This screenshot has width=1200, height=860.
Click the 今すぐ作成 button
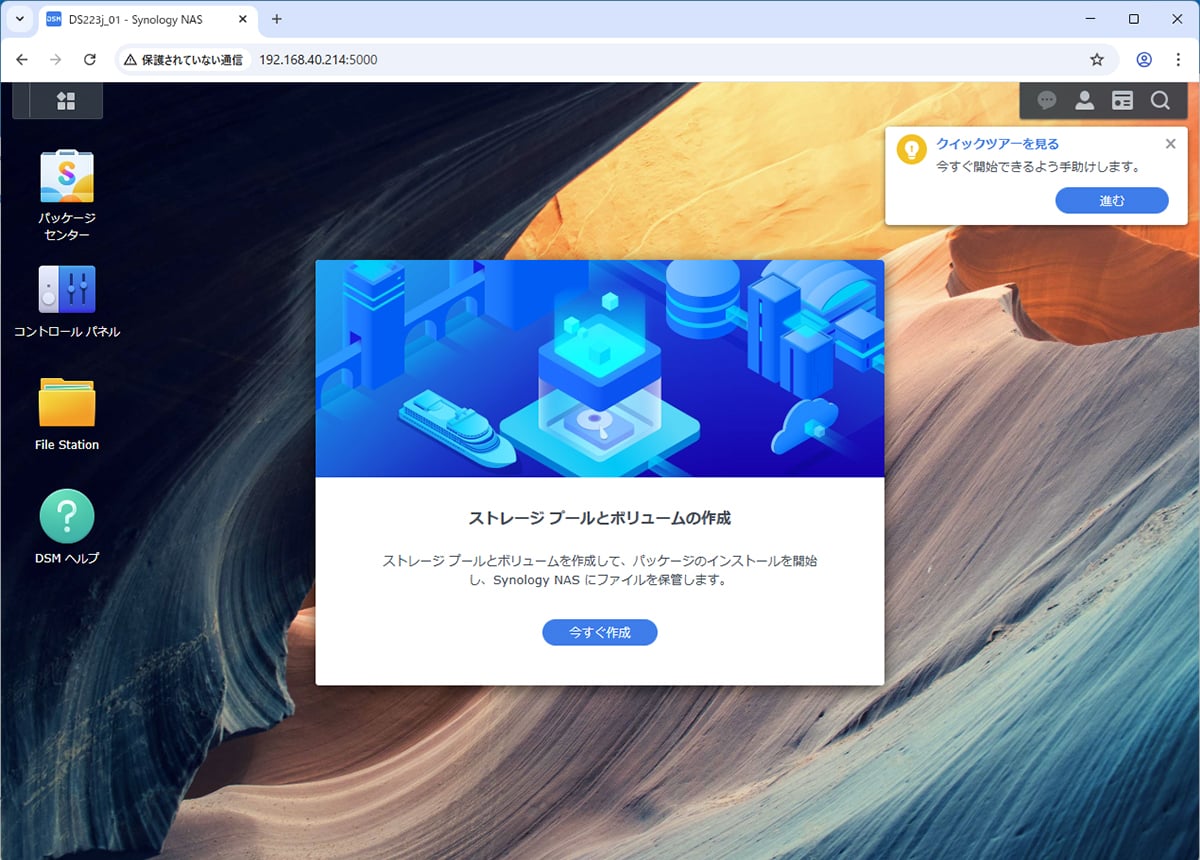[600, 632]
